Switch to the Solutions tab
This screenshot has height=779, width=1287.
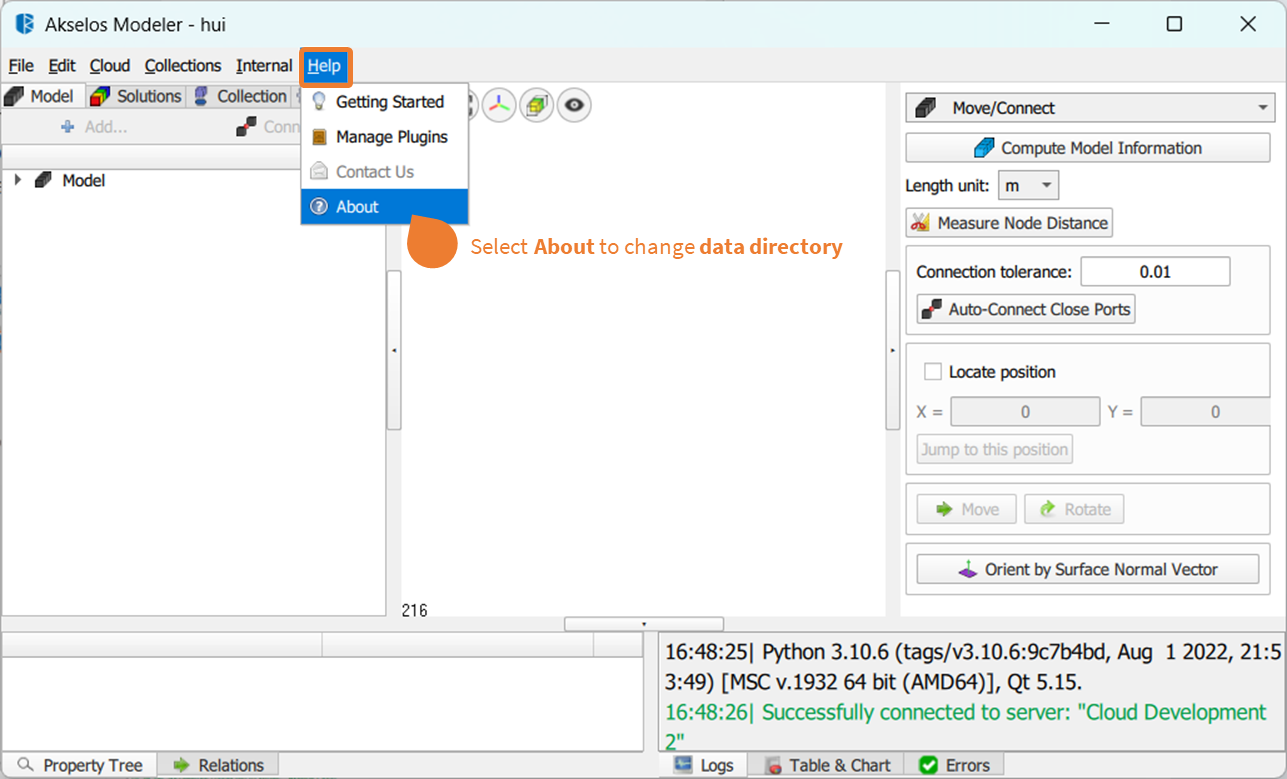coord(135,96)
